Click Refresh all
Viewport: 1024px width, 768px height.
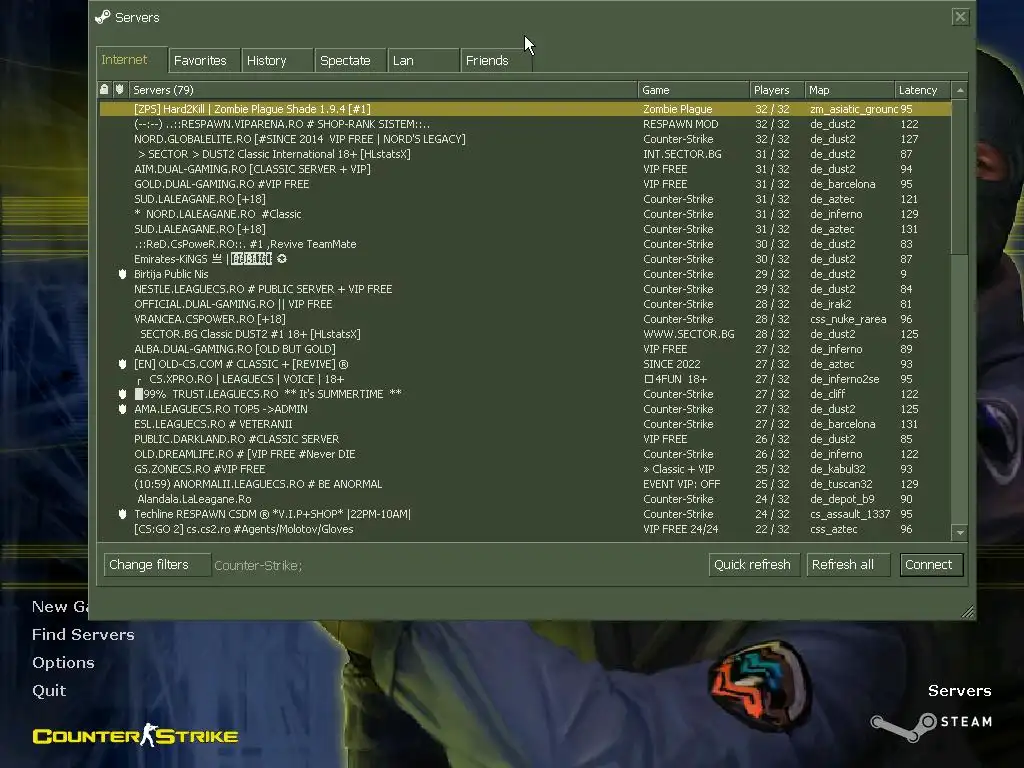848,565
